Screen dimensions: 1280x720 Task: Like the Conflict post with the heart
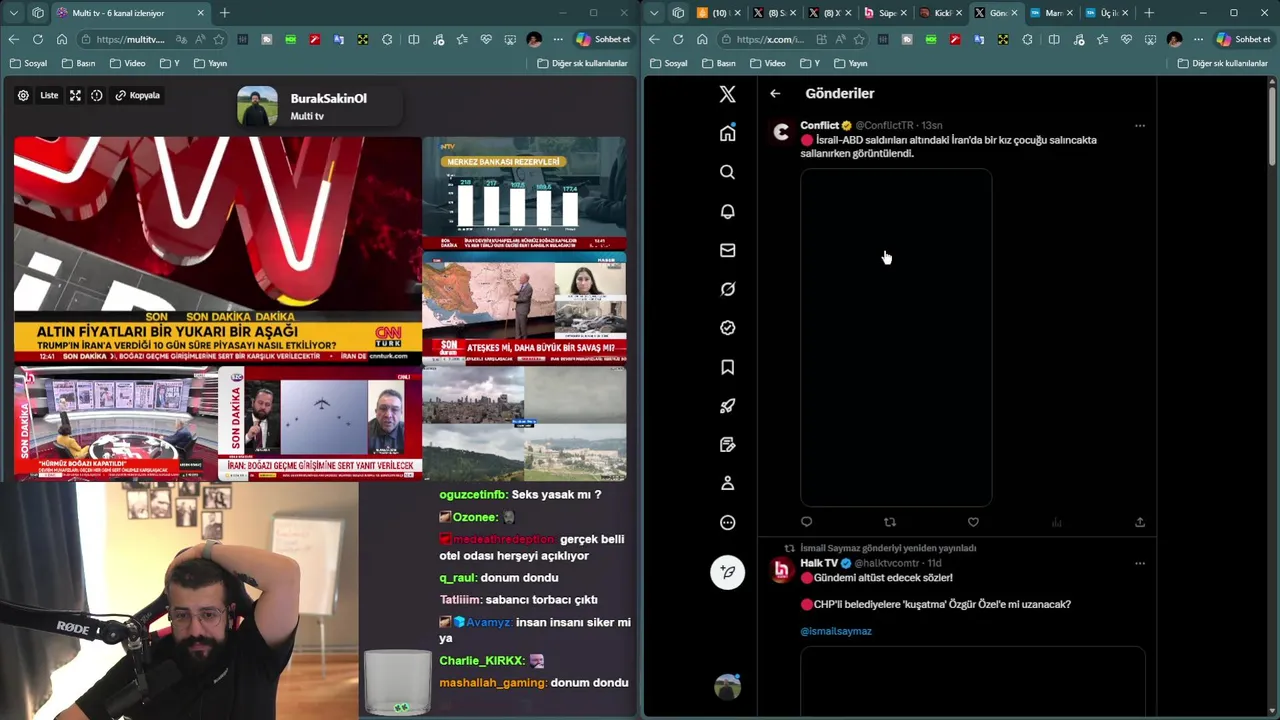[973, 522]
